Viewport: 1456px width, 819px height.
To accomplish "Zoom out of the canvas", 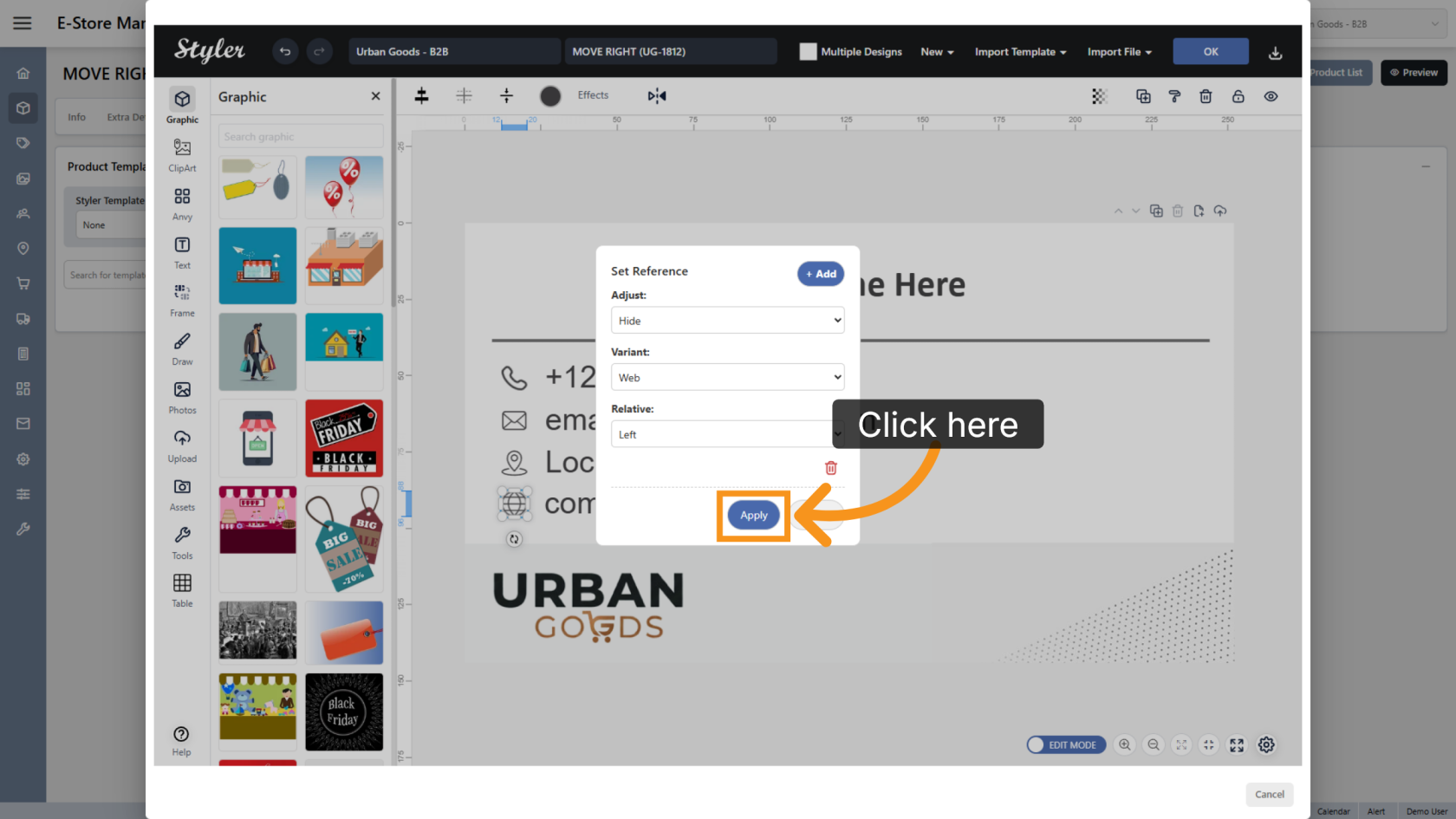I will (x=1154, y=744).
